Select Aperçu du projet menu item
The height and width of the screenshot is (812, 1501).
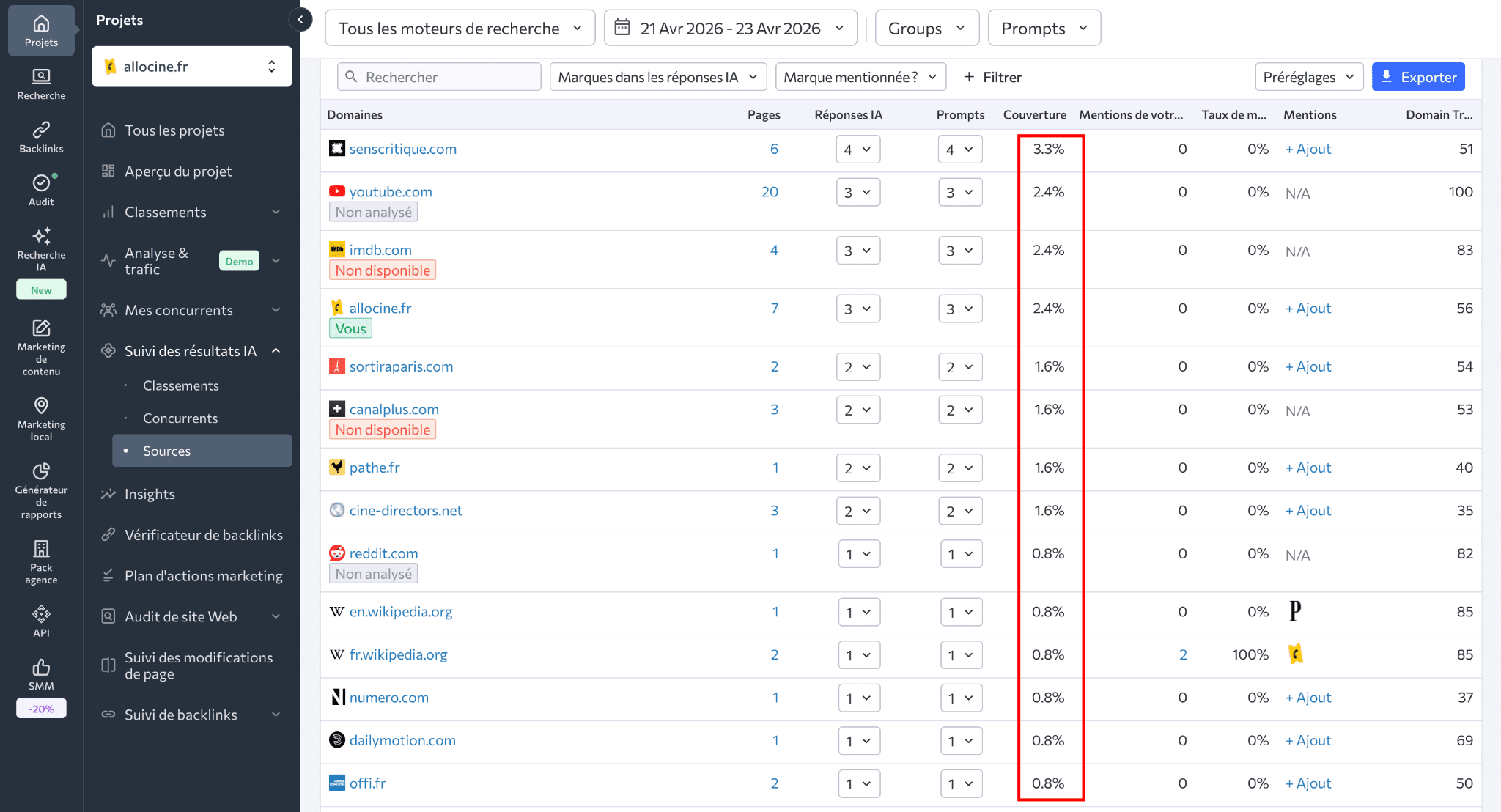[x=178, y=171]
